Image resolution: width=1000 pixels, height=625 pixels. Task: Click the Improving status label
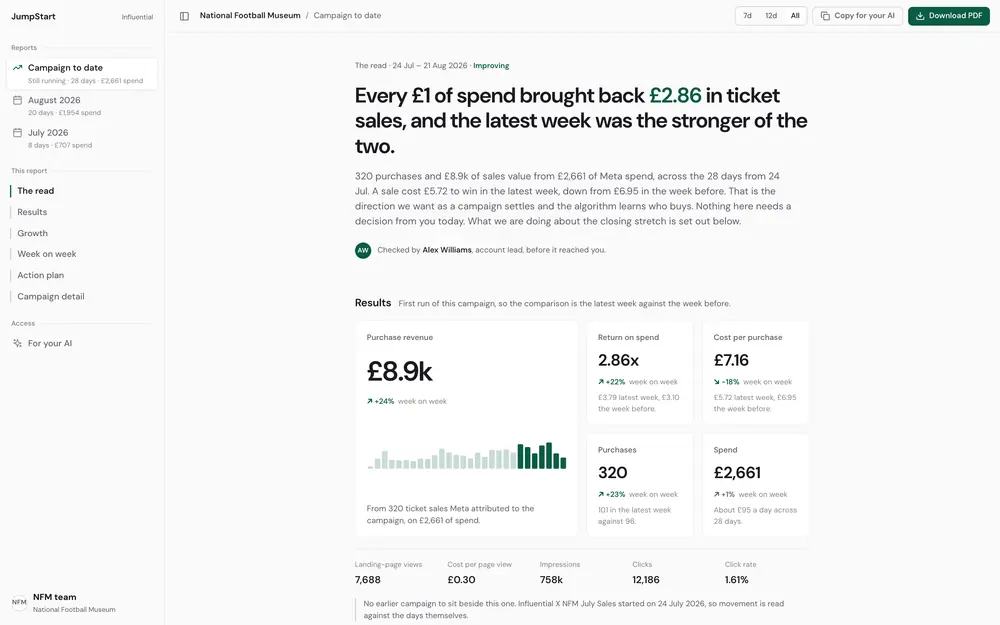click(491, 66)
